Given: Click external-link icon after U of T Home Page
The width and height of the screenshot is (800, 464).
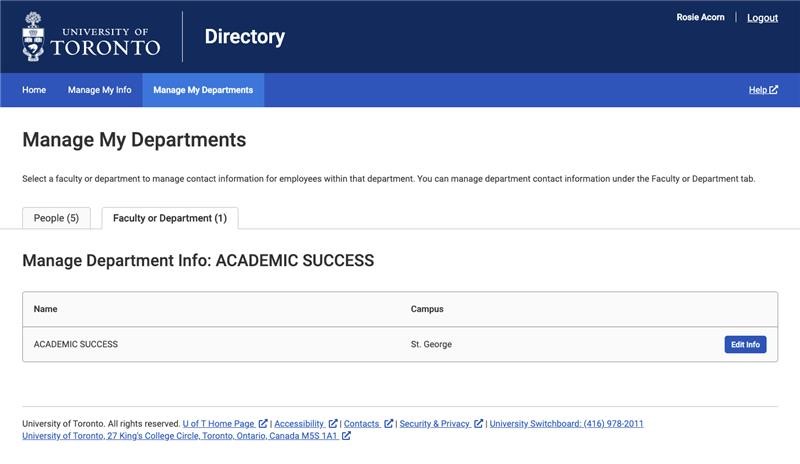Looking at the screenshot, I should pyautogui.click(x=263, y=423).
